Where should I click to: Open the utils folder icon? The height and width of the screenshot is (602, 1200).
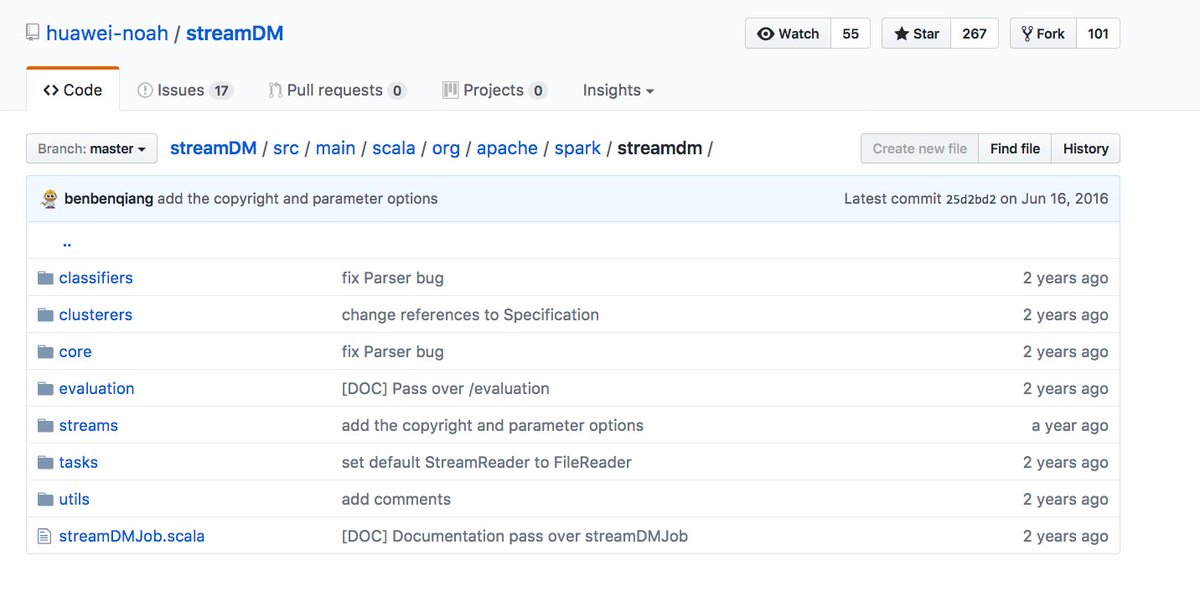click(45, 500)
